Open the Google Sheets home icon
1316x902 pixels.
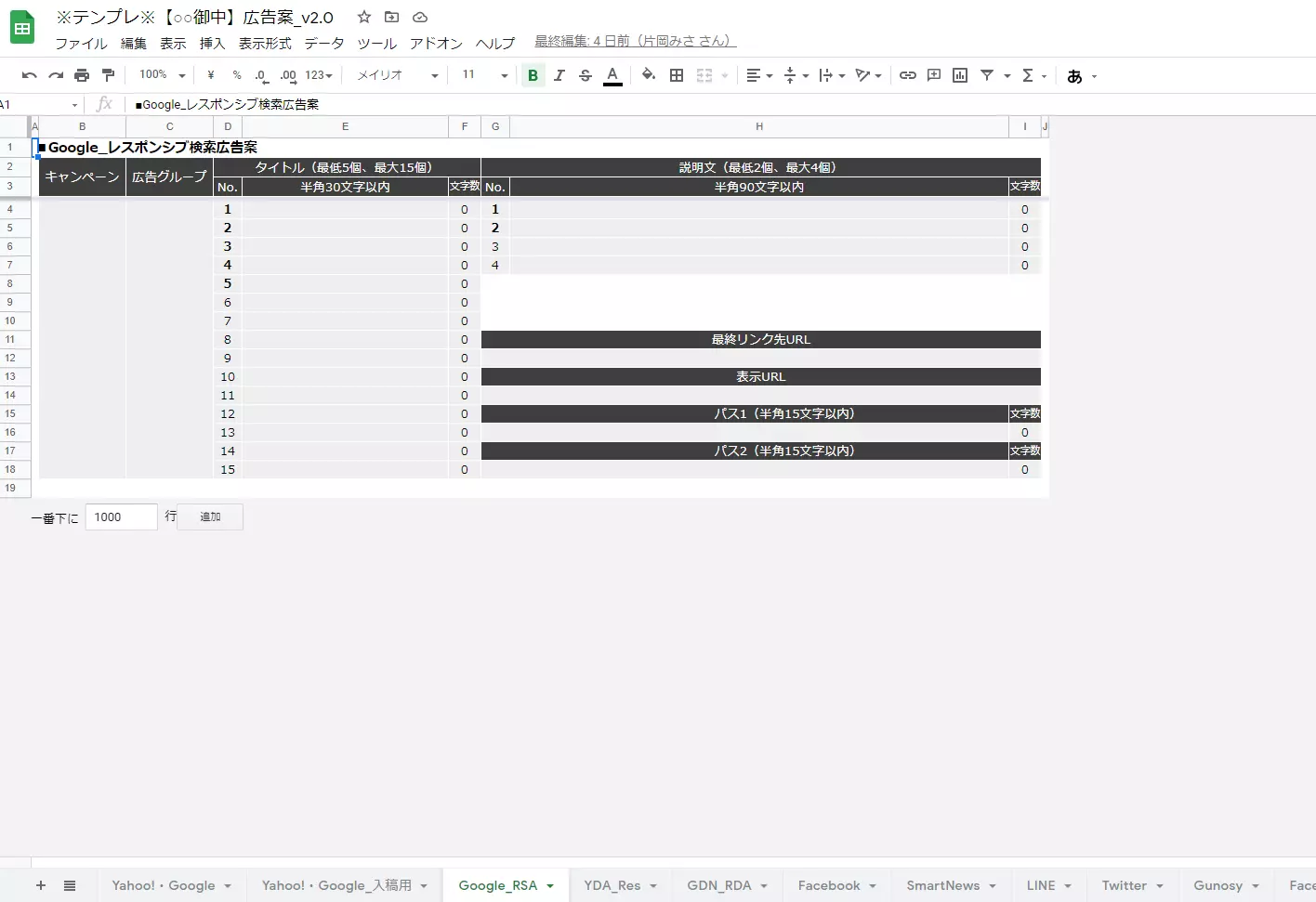point(22,28)
